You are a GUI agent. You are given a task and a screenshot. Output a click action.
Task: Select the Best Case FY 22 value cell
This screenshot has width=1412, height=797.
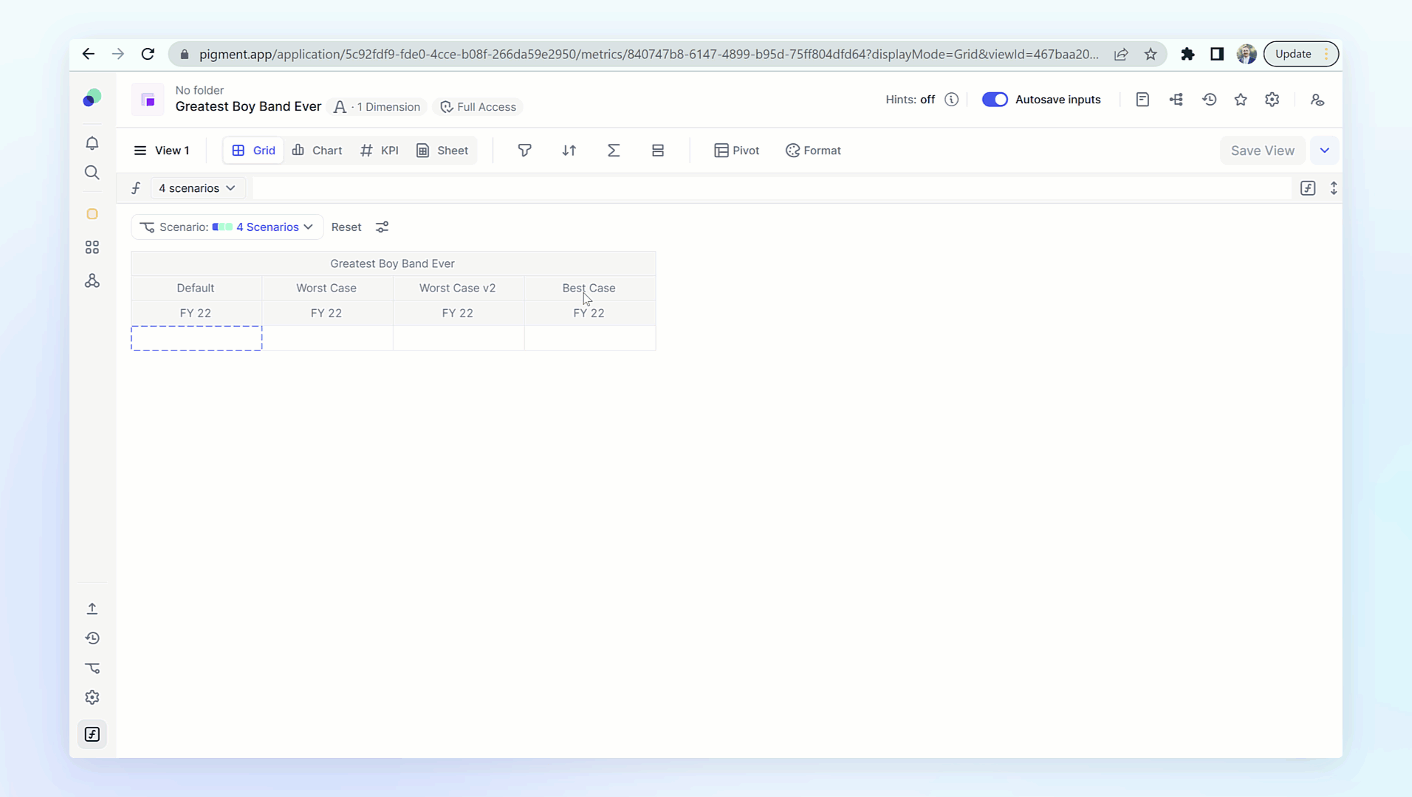point(590,338)
